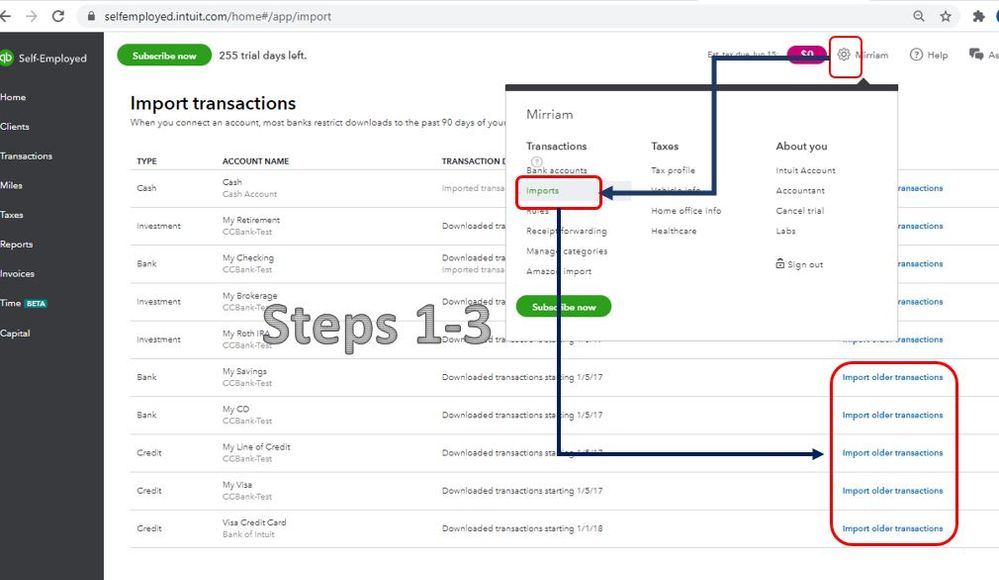Click the browser forward arrow
The image size is (999, 580).
click(31, 16)
